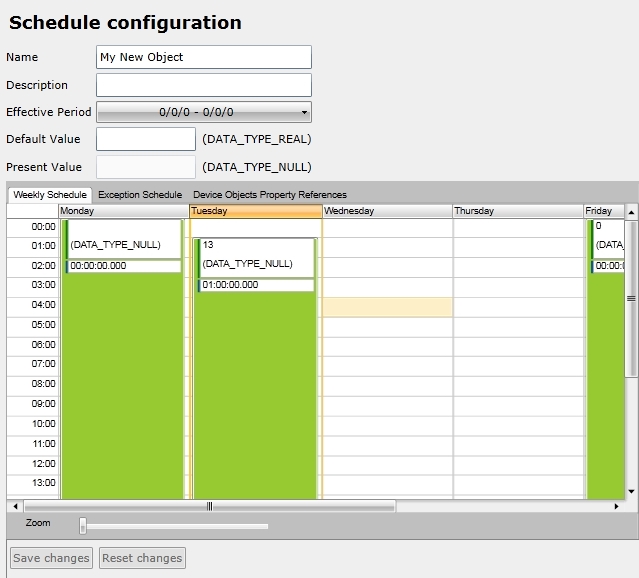Click Monday's 00:00:00.000 time field
The image size is (639, 578).
click(x=124, y=266)
